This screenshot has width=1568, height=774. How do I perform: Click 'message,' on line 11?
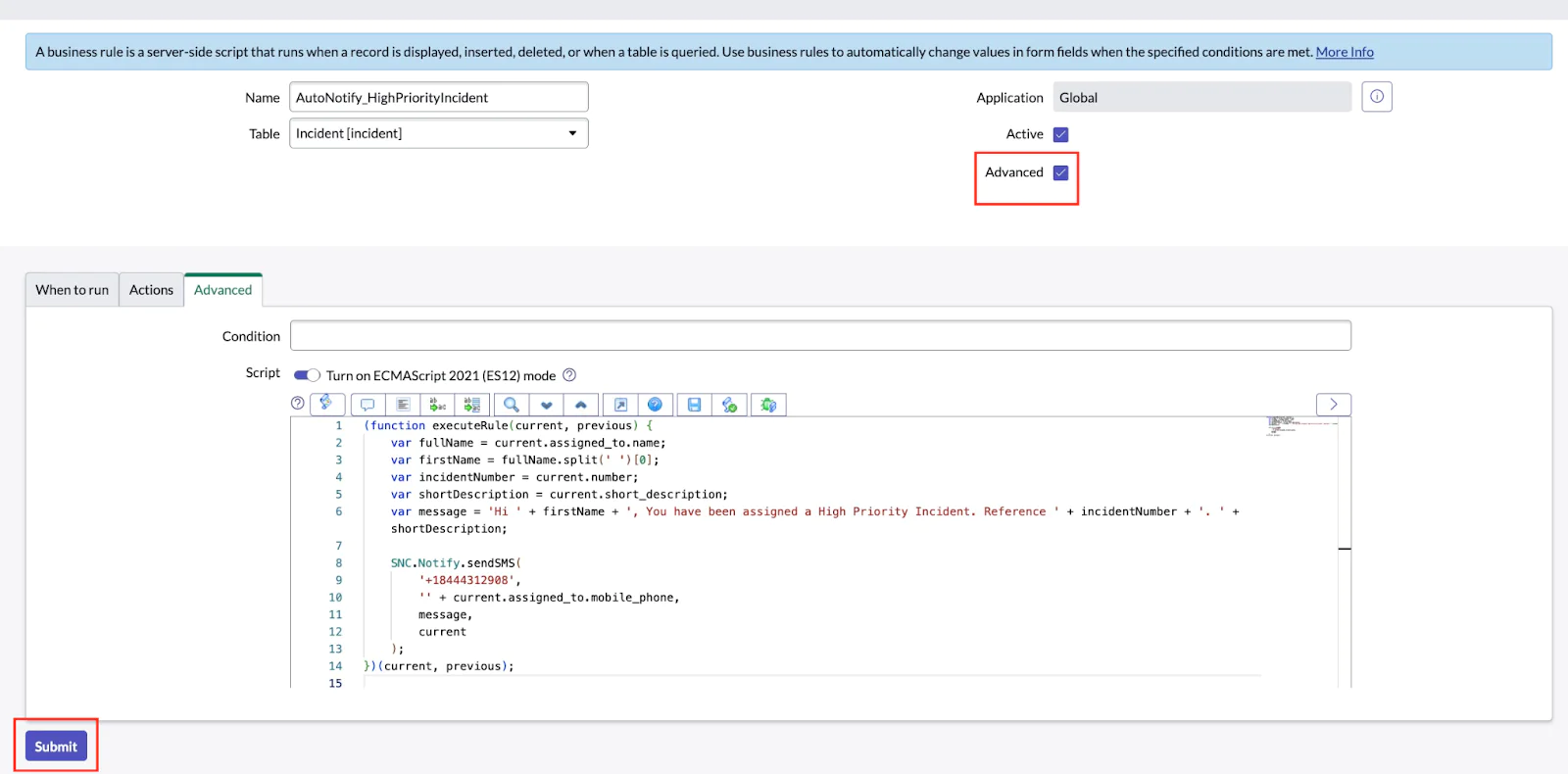445,615
